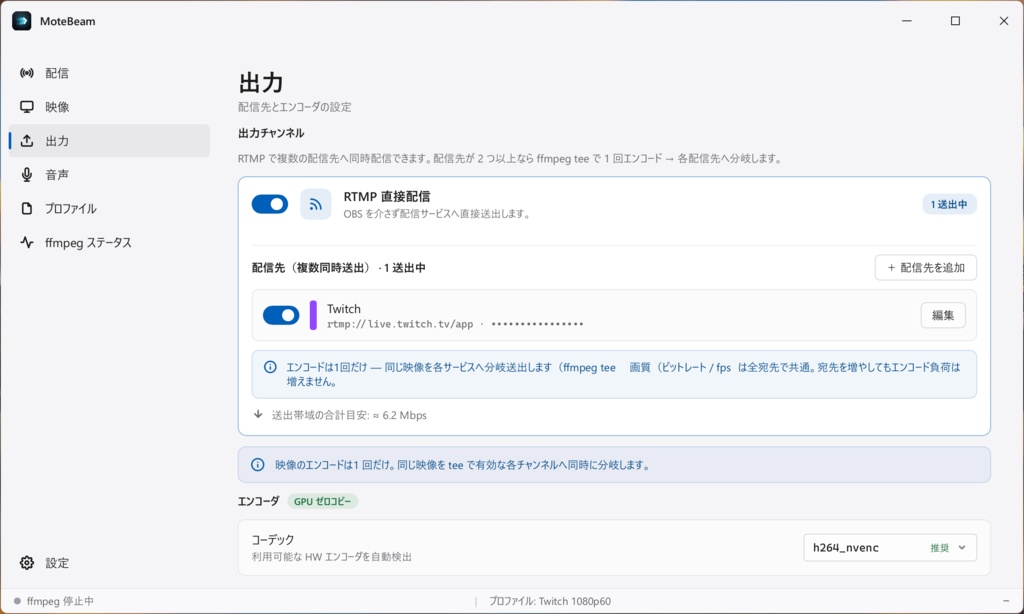
Task: Click the 送出帯域の合計目安 6.2 Mbps text
Action: (349, 415)
